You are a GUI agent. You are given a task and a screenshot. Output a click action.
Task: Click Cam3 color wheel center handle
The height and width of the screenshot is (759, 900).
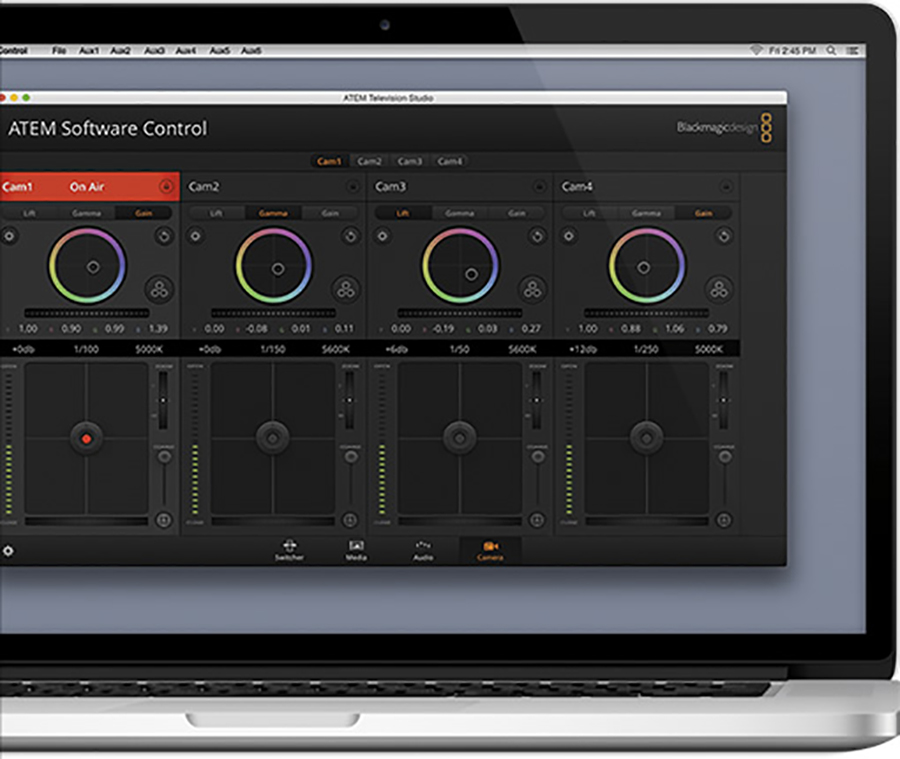[x=471, y=274]
